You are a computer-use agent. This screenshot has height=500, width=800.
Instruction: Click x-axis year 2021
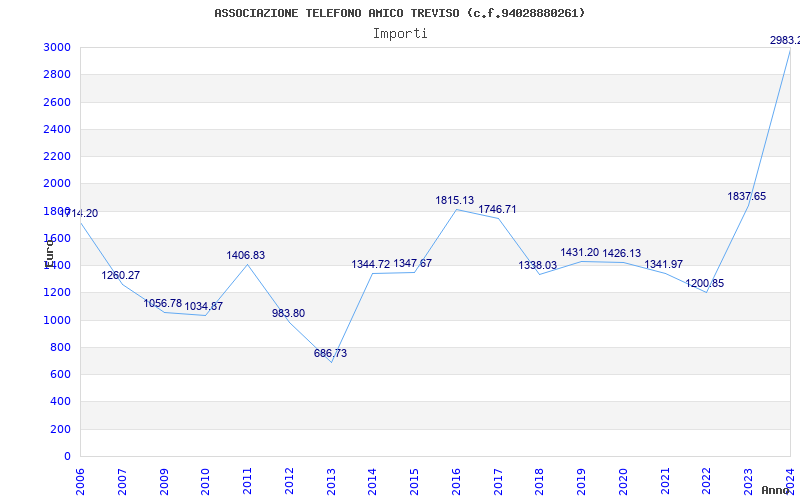[x=665, y=482]
